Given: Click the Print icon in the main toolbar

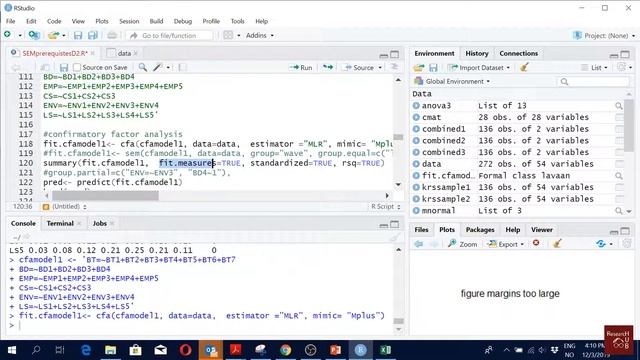Looking at the screenshot, I should [112, 36].
